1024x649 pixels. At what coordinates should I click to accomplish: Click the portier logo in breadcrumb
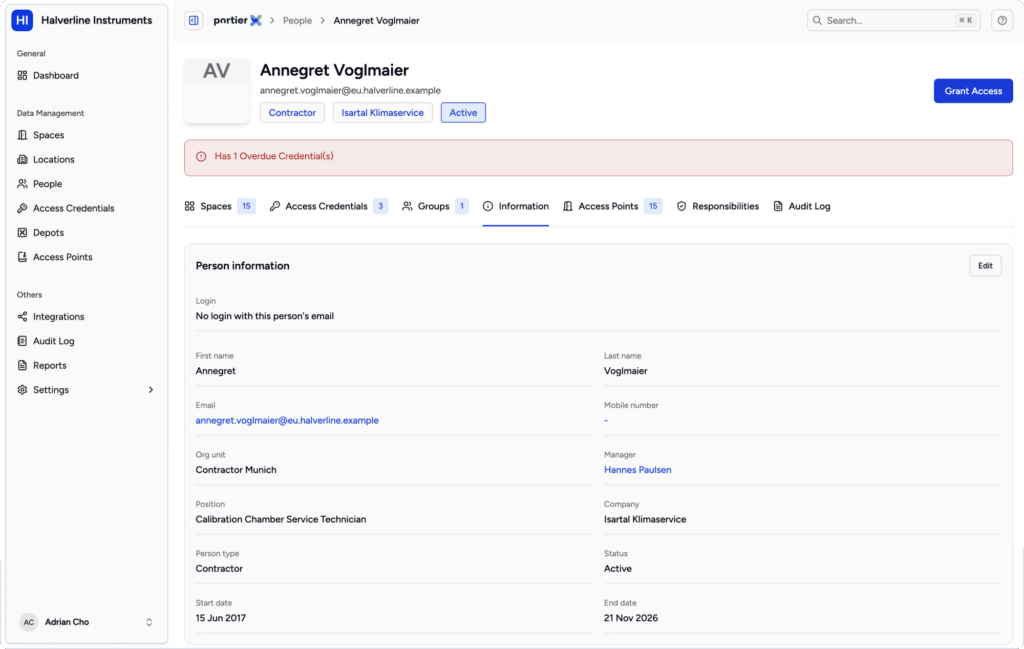(x=237, y=20)
